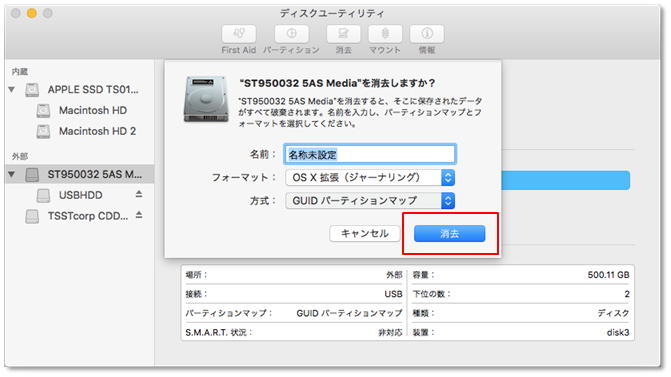
Task: Confirm with the blue 消去 button
Action: [449, 234]
